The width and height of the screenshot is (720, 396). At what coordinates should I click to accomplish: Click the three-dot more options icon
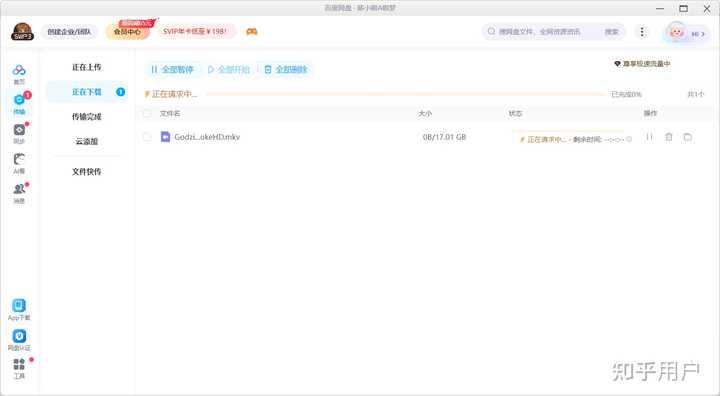(x=642, y=32)
